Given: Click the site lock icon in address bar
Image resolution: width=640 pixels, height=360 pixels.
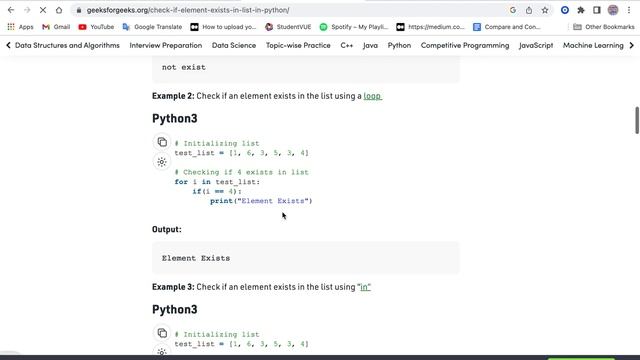Looking at the screenshot, I should 79,10.
